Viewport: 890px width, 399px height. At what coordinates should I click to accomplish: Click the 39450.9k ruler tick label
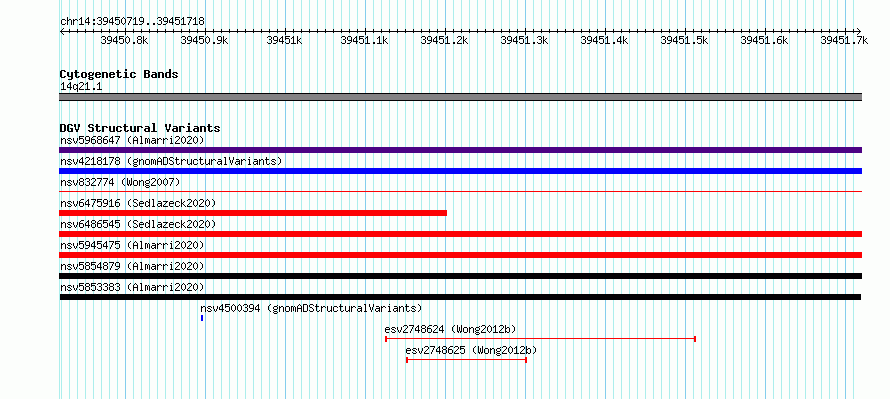(204, 40)
